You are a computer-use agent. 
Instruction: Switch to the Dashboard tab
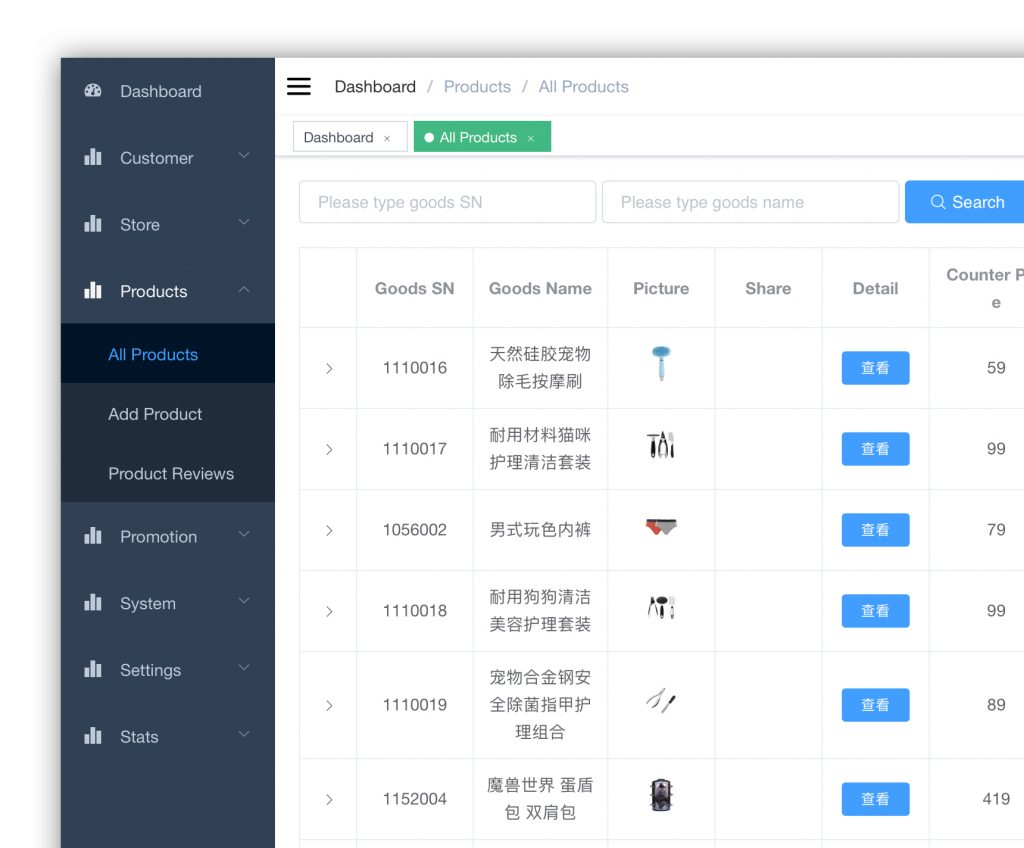(350, 137)
